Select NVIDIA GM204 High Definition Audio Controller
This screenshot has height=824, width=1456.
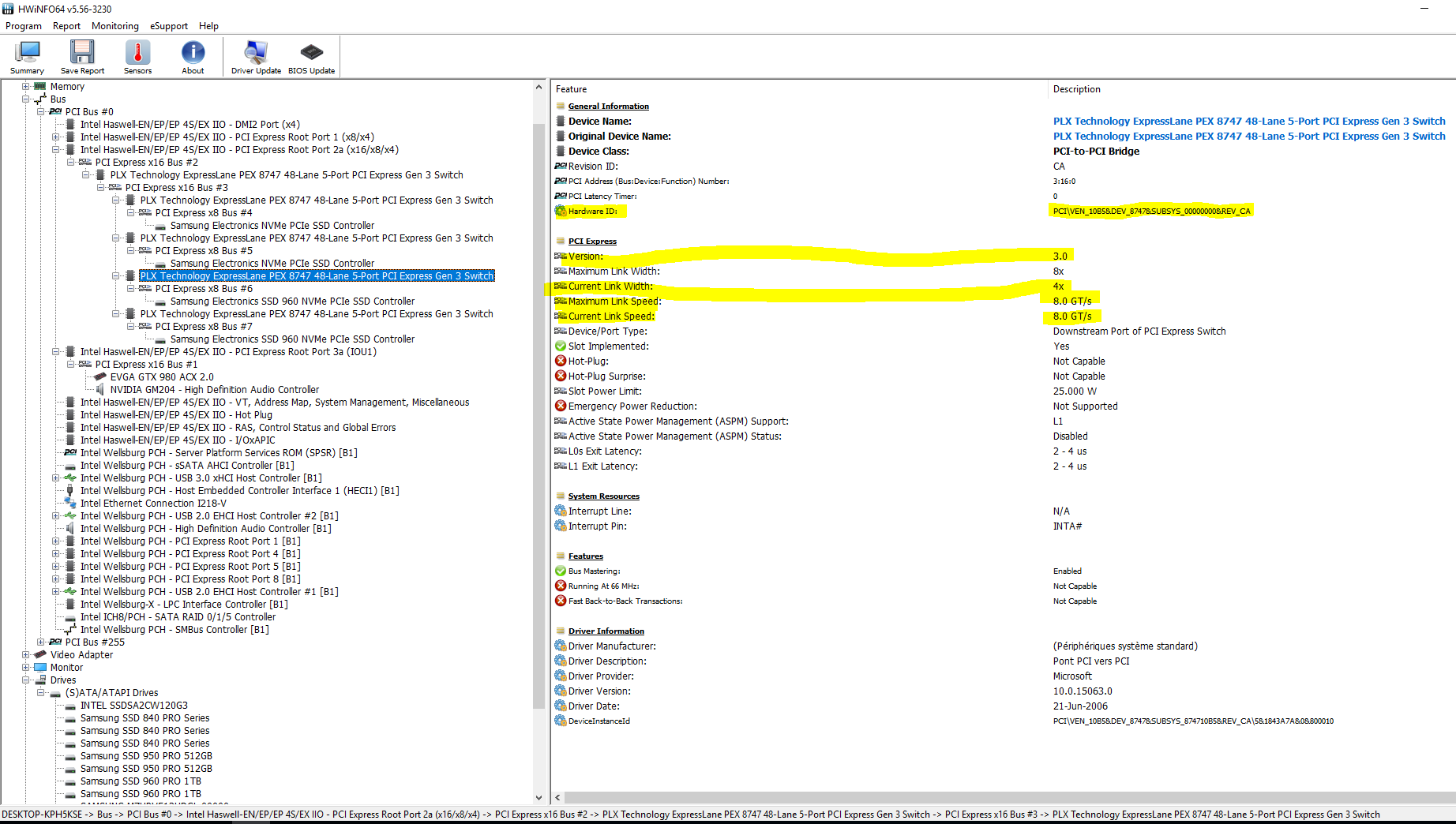tap(215, 390)
